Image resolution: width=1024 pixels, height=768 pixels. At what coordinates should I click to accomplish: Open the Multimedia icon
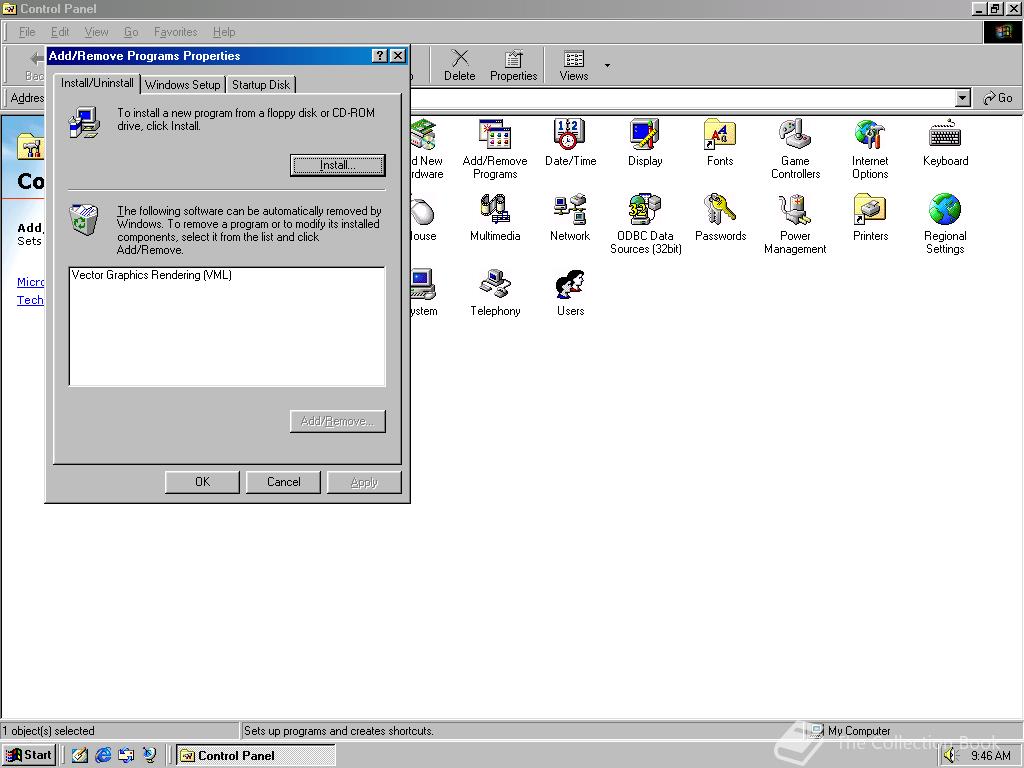495,217
